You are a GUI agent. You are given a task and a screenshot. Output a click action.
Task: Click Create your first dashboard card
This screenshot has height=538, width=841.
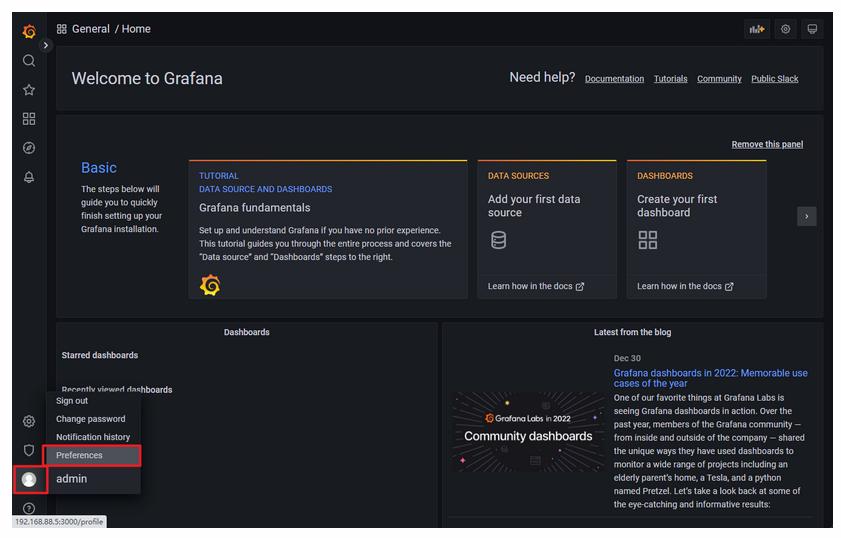click(x=696, y=230)
